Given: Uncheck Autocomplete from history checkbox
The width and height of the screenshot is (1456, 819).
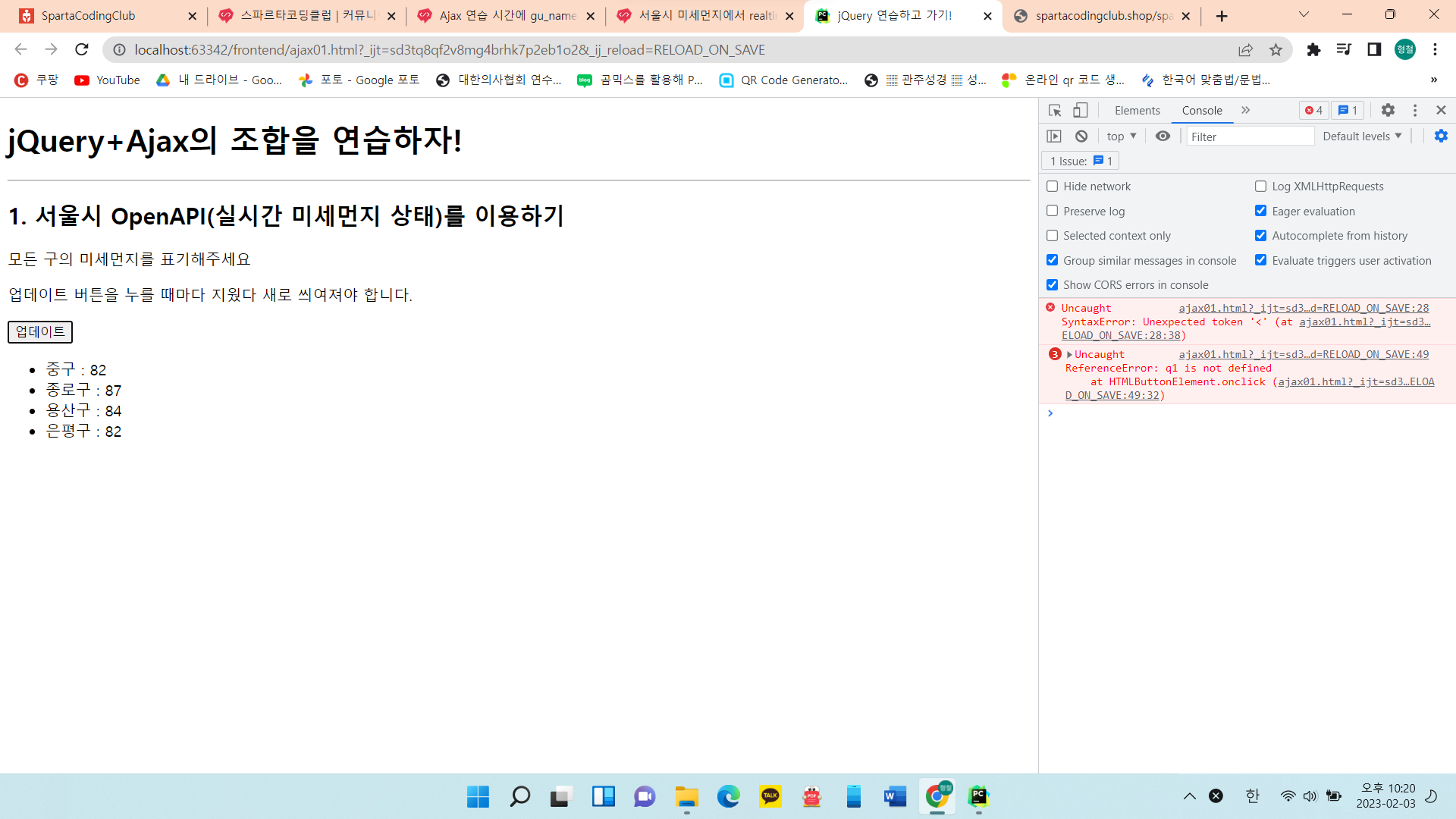Looking at the screenshot, I should [x=1260, y=236].
